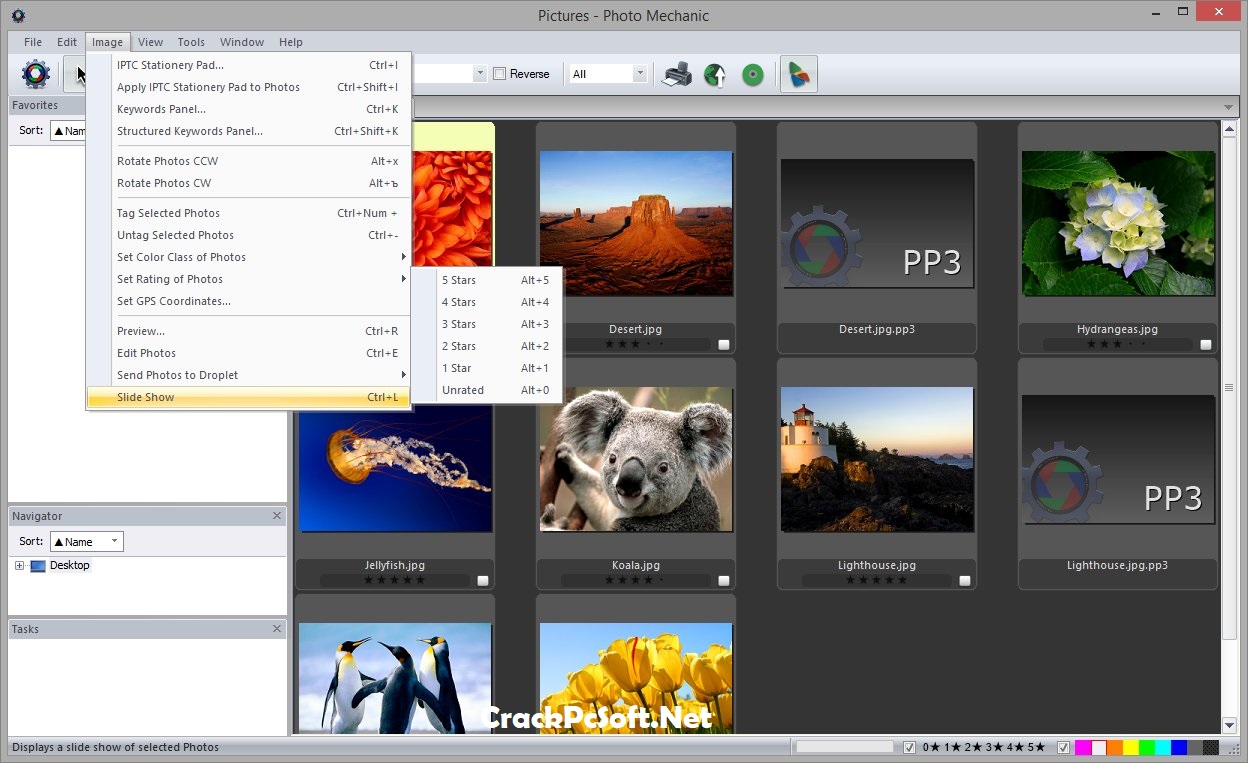Screen dimensions: 1248x763
Task: Choose 5 Stars in rating submenu
Action: pos(487,280)
